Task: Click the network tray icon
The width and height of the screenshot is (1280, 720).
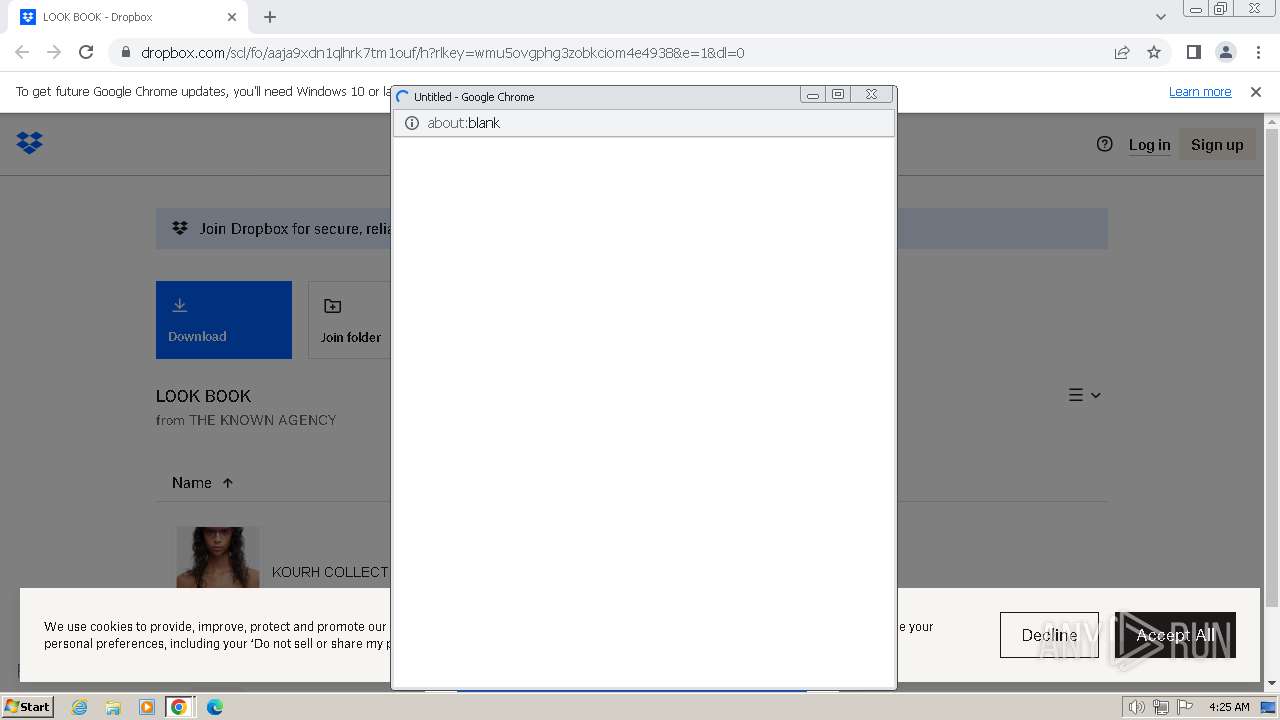Action: click(1161, 707)
